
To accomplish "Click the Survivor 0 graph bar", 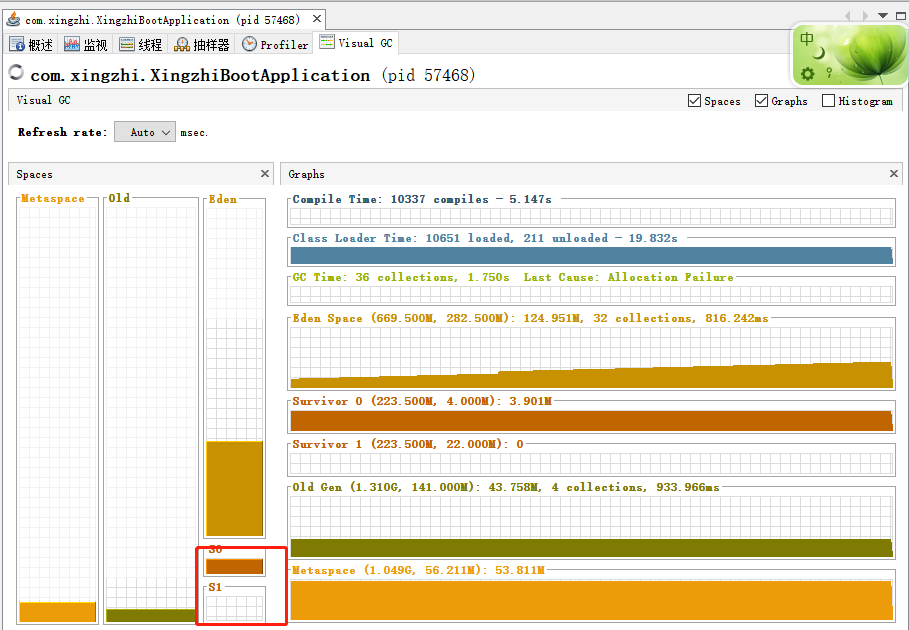I will click(591, 421).
